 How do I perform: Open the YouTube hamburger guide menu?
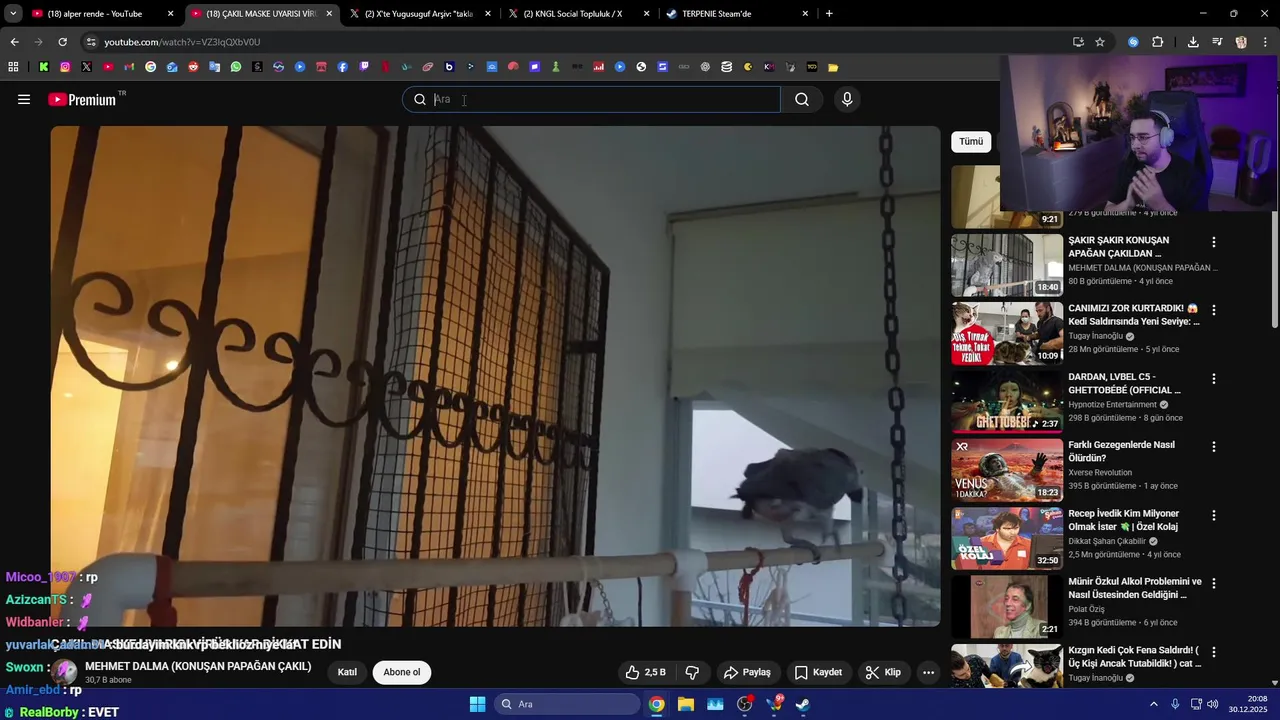pyautogui.click(x=24, y=99)
